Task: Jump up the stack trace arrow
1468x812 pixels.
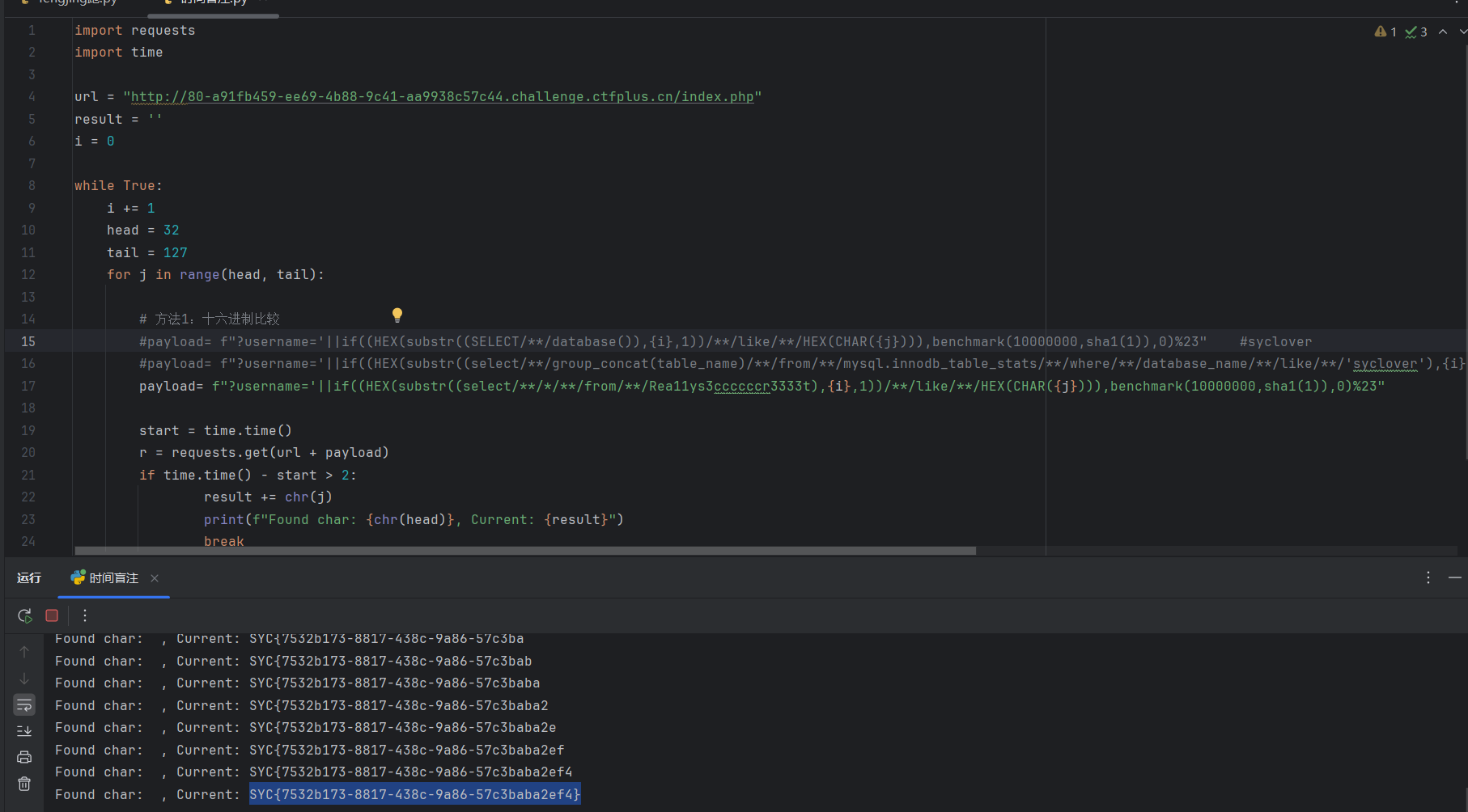Action: pyautogui.click(x=24, y=652)
